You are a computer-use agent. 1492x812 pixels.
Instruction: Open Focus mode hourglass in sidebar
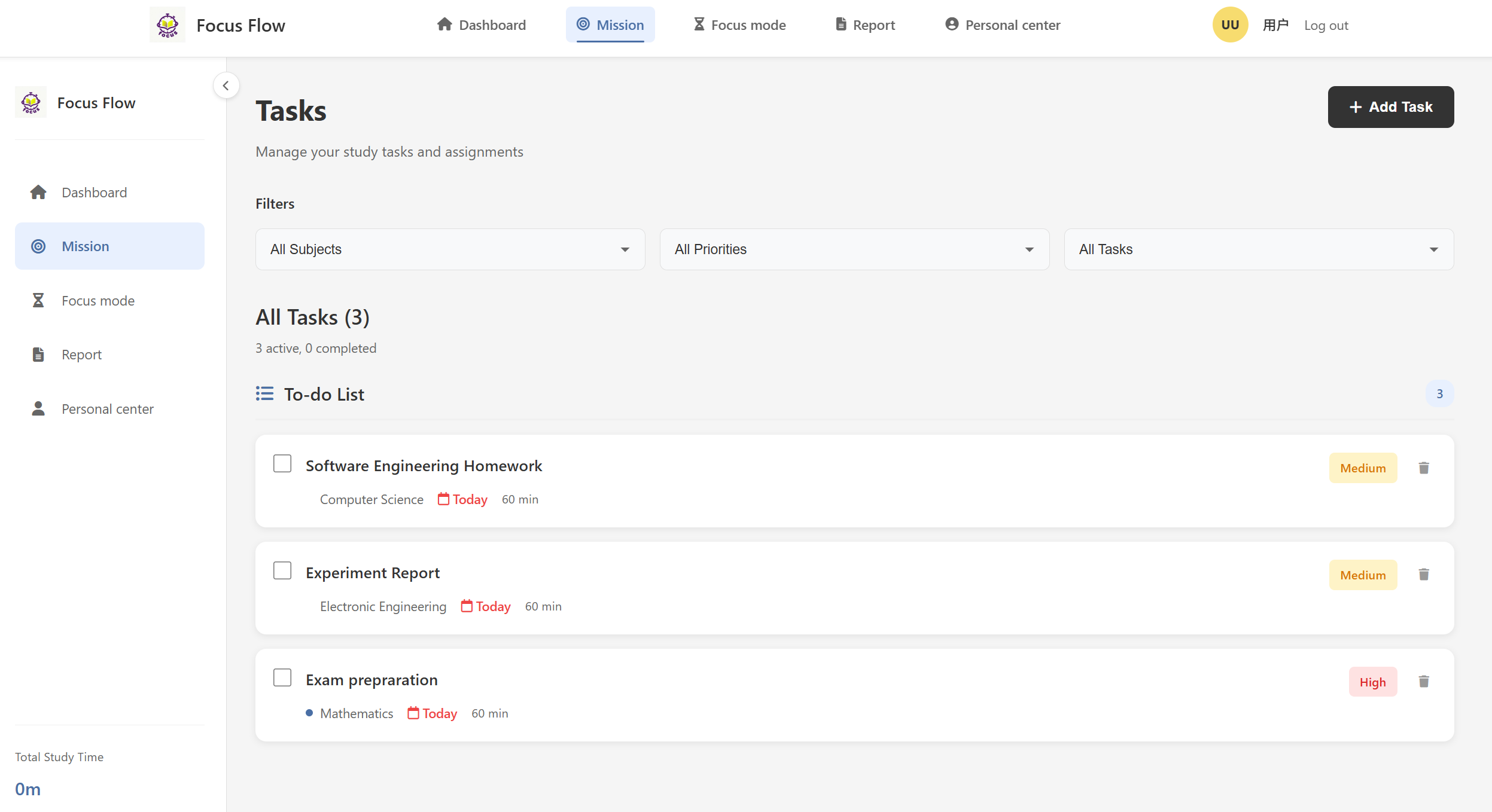38,301
